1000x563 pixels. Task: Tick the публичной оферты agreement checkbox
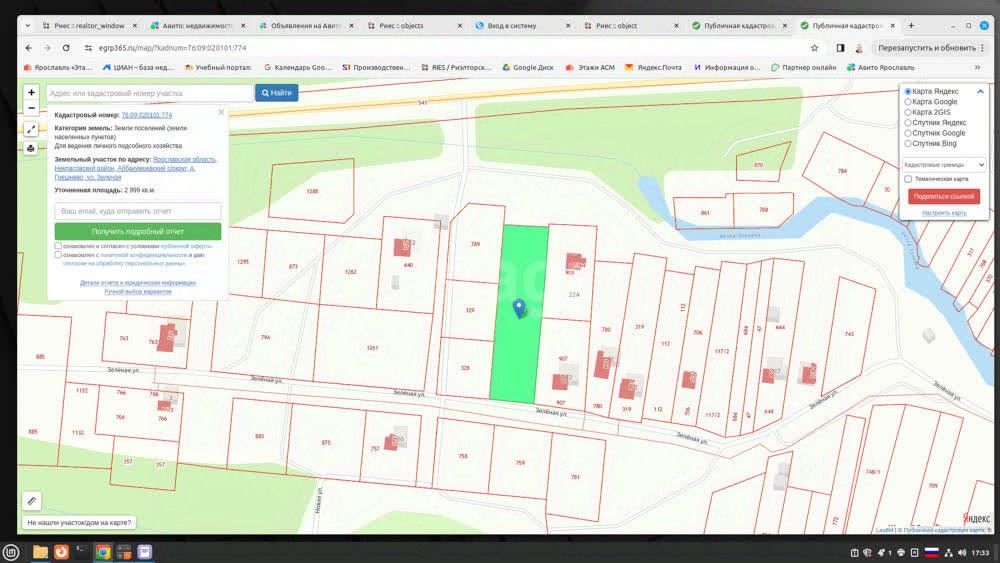tap(58, 246)
